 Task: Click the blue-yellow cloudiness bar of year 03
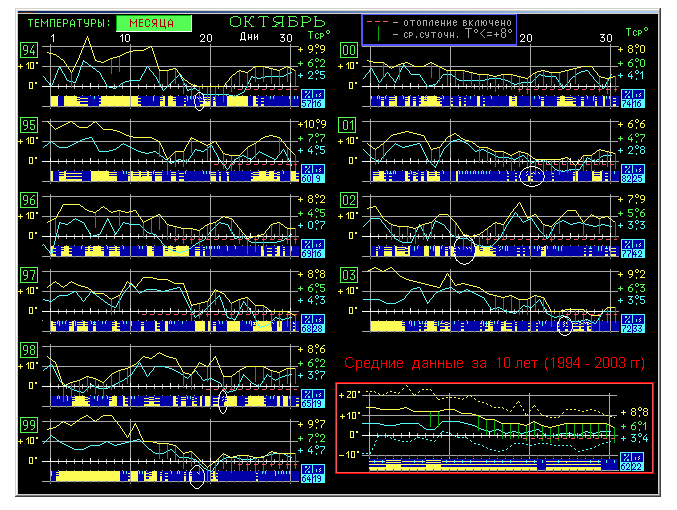click(x=495, y=326)
